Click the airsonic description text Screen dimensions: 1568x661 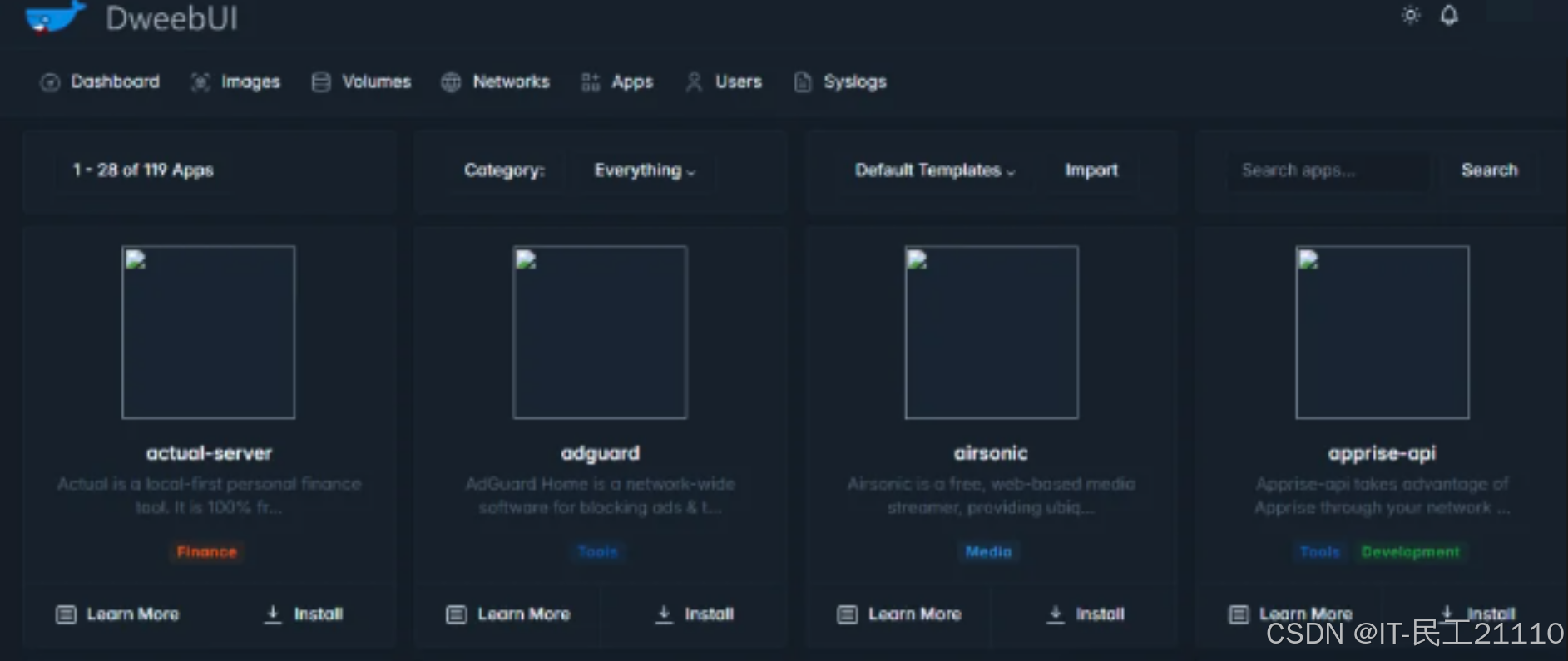pos(991,496)
